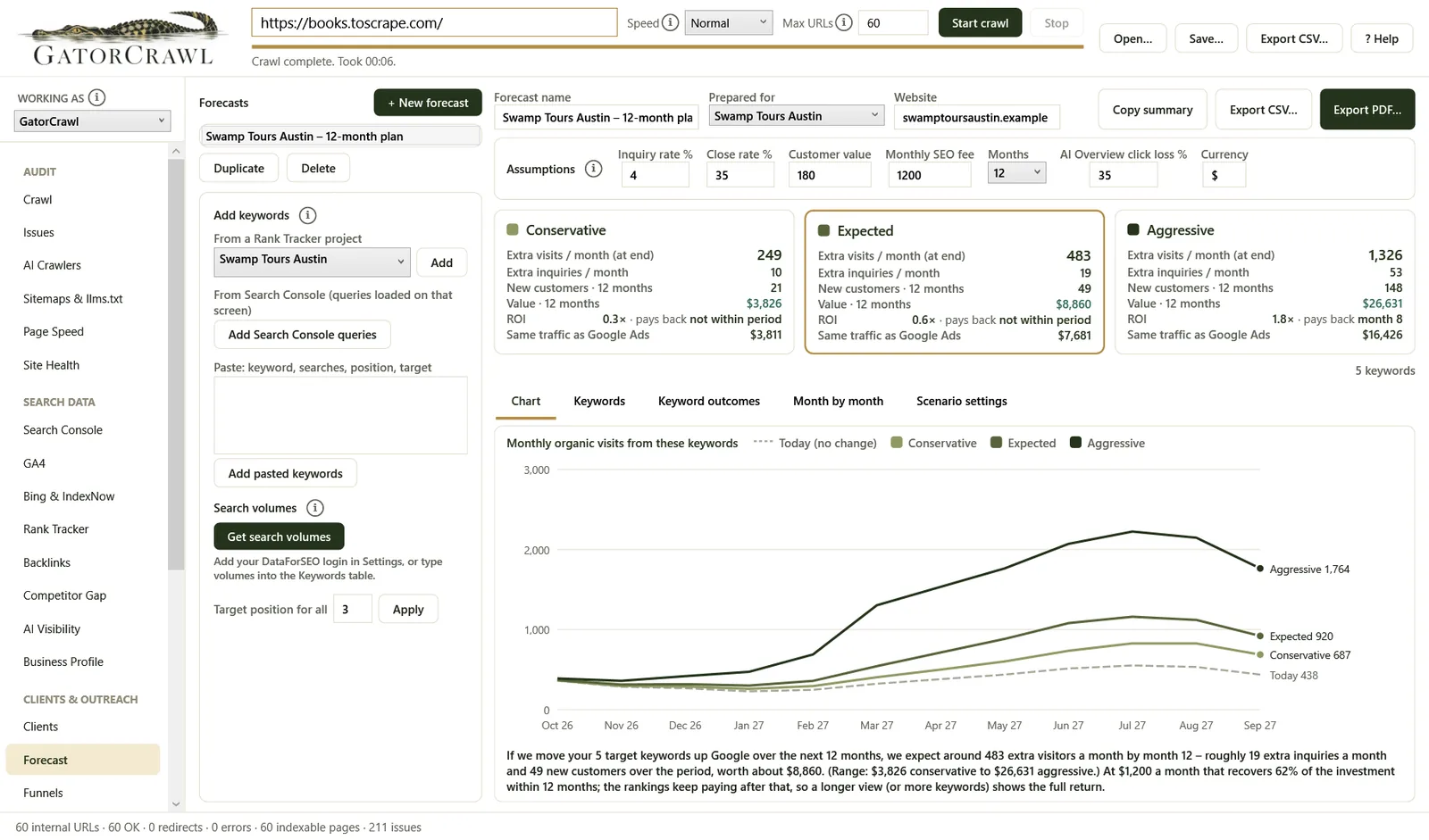The width and height of the screenshot is (1429, 840).
Task: Click the paste keywords text area
Action: click(340, 415)
